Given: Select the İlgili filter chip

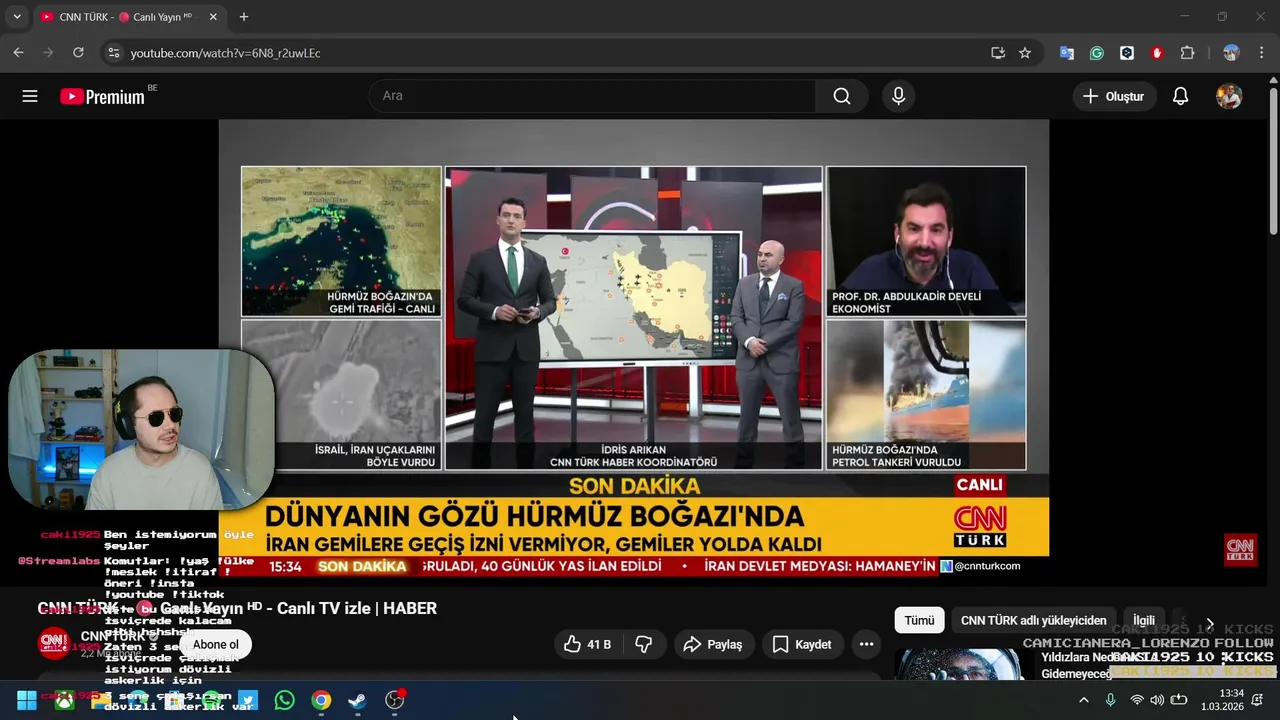Looking at the screenshot, I should pyautogui.click(x=1143, y=620).
